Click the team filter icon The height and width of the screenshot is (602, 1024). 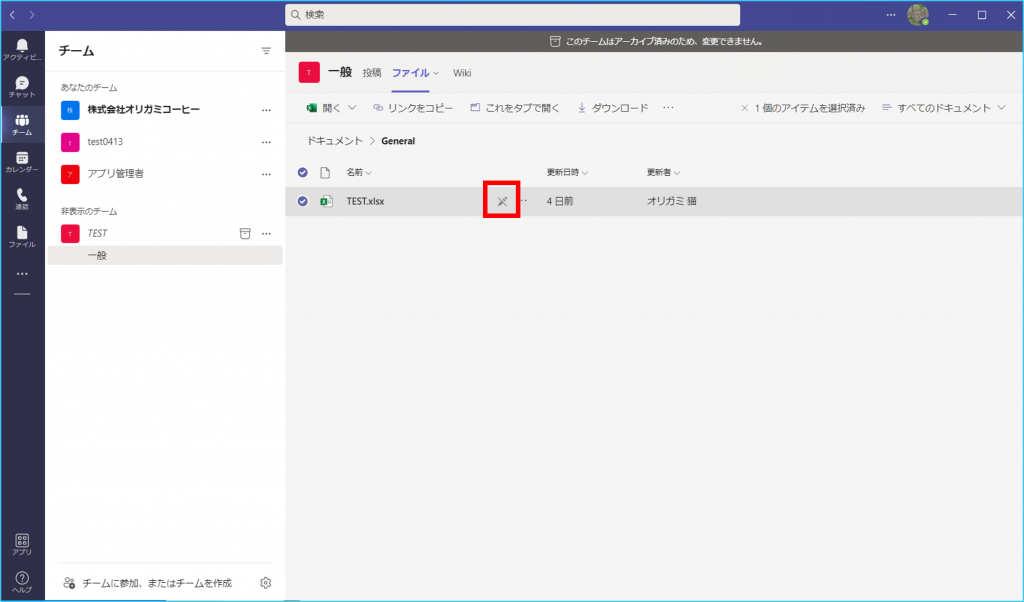tap(266, 51)
